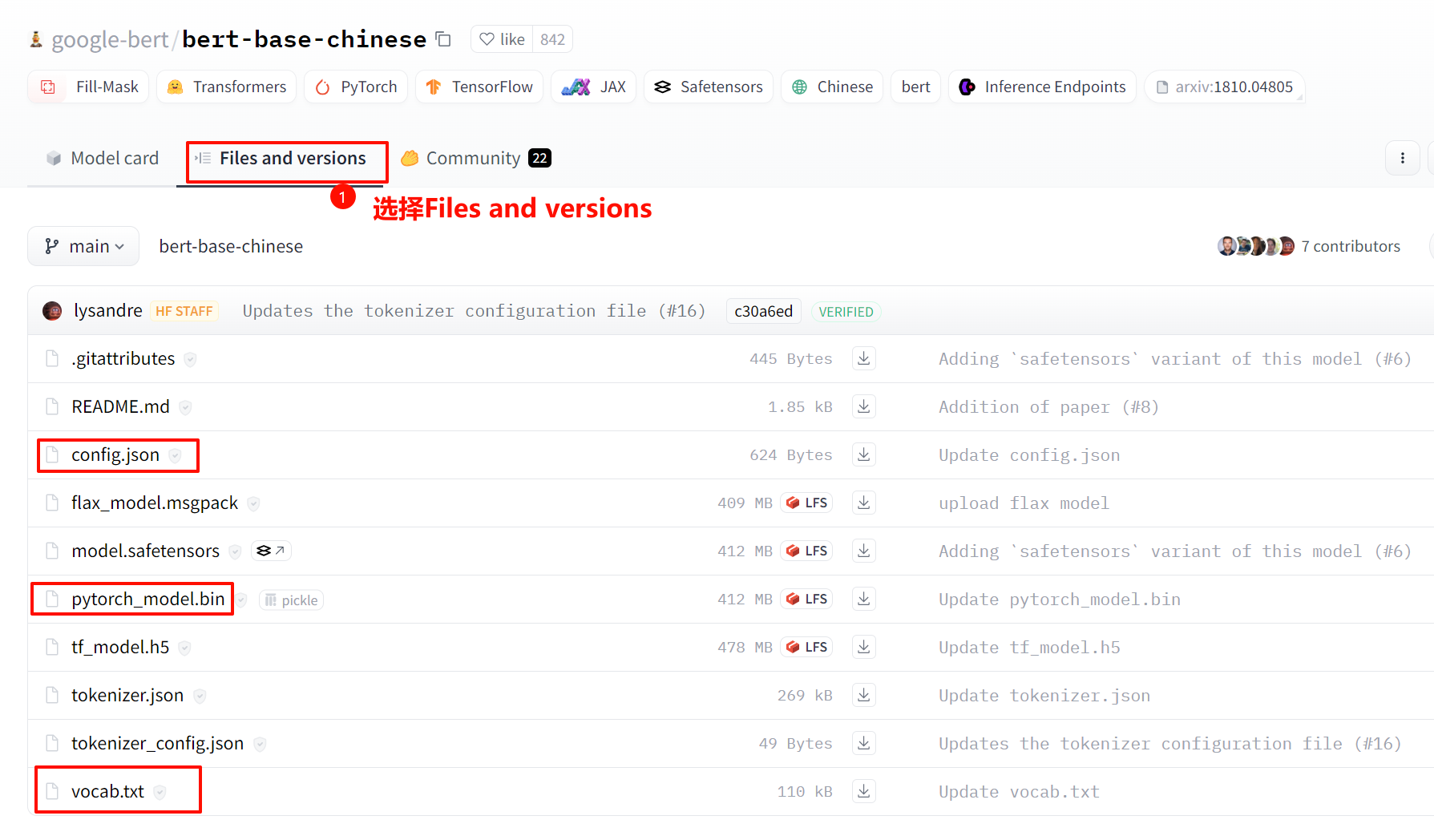Open flax_model.msgpack file
The width and height of the screenshot is (1434, 840).
click(155, 503)
